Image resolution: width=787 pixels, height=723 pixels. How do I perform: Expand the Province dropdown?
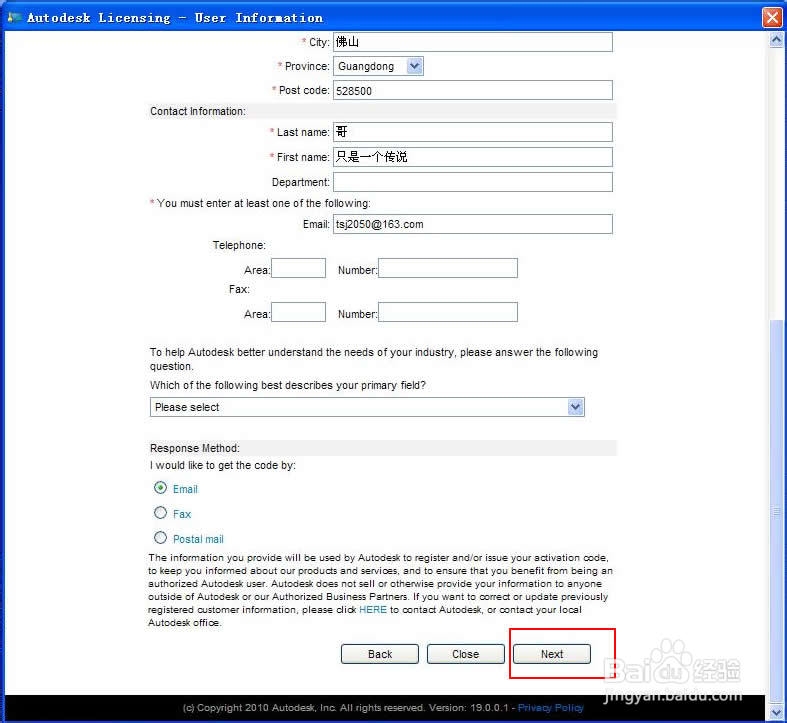tap(415, 66)
